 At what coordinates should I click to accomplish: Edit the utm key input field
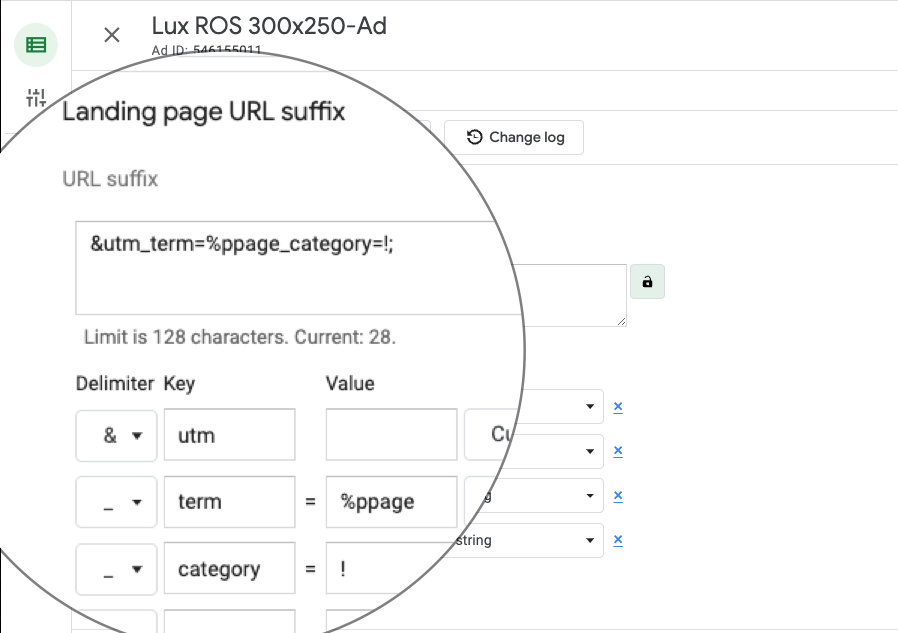pos(229,435)
